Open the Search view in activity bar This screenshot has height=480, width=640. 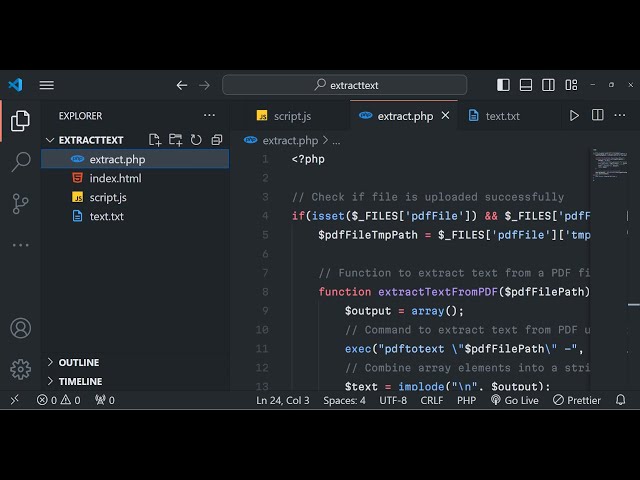(20, 162)
